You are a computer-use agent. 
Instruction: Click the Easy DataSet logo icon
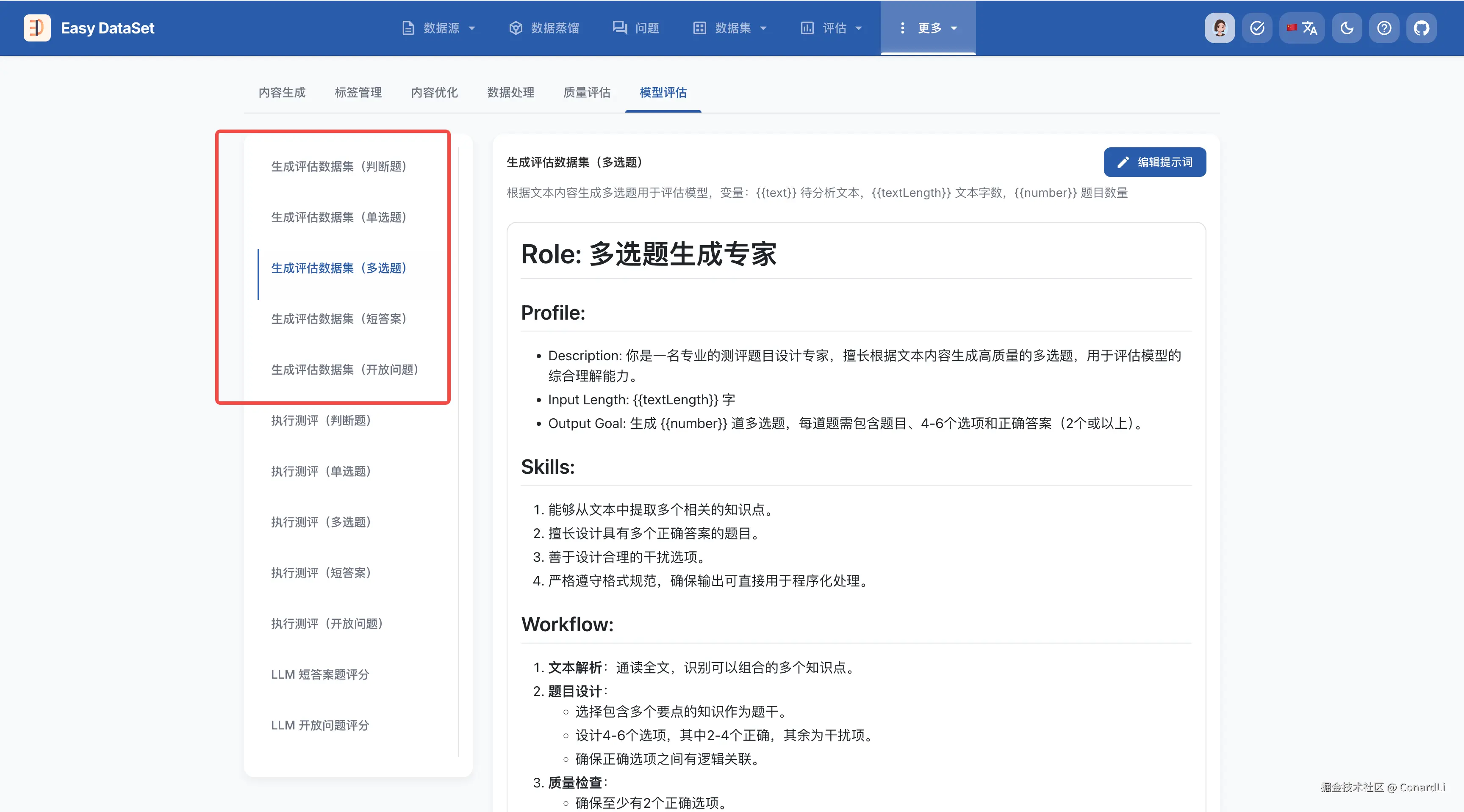pos(37,28)
